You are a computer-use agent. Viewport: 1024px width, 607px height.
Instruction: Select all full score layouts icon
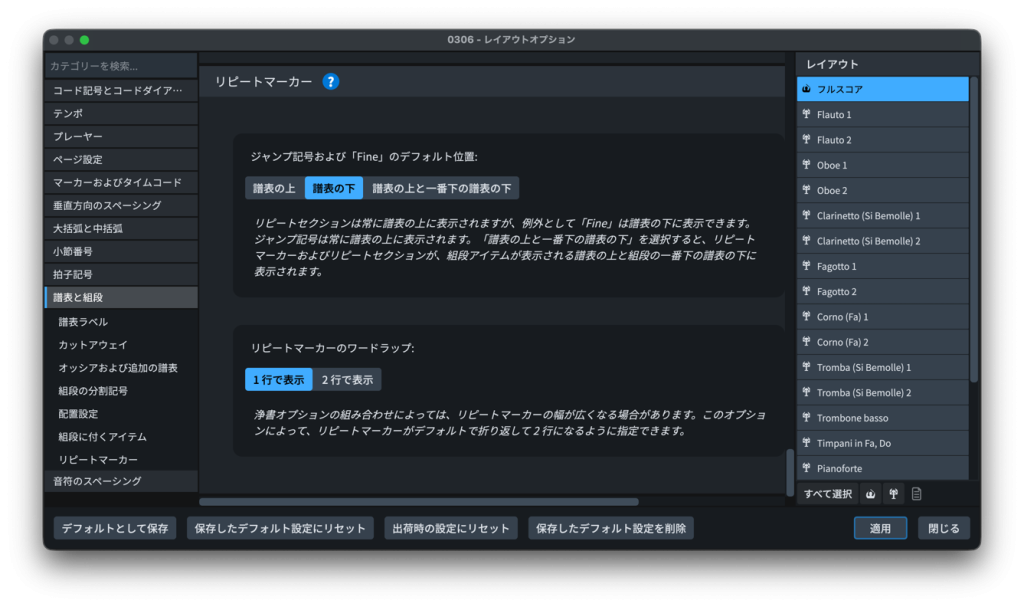(x=870, y=494)
